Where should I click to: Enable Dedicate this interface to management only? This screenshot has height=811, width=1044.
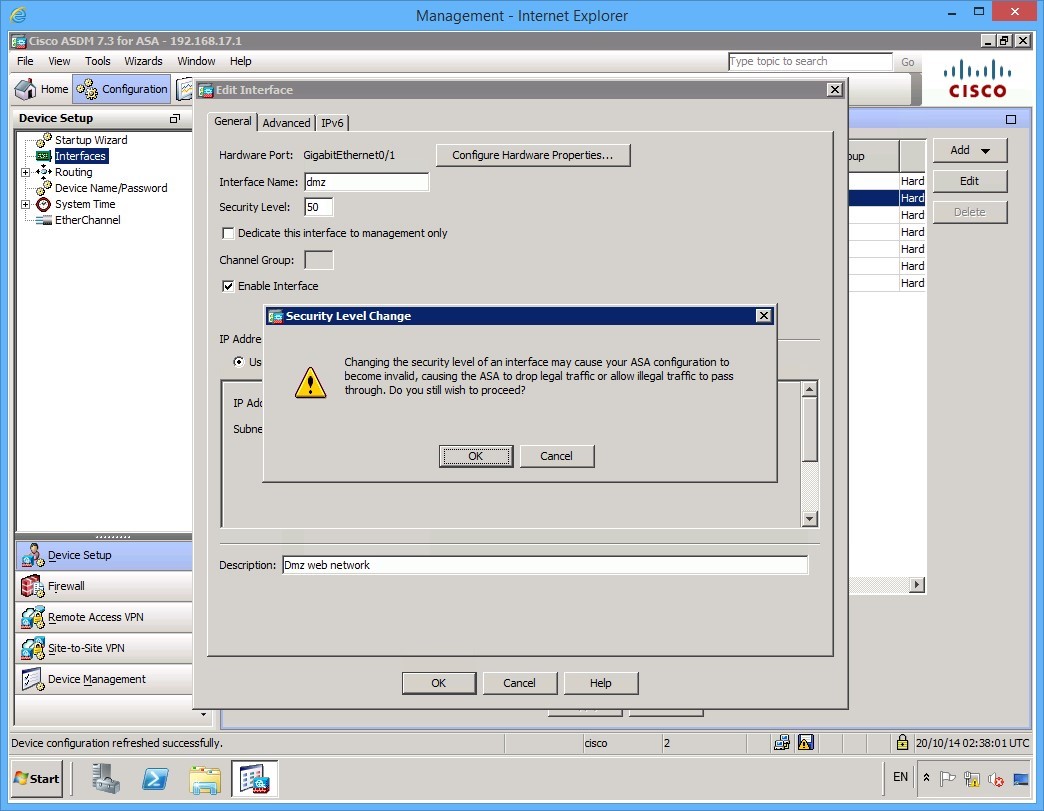pyautogui.click(x=229, y=233)
